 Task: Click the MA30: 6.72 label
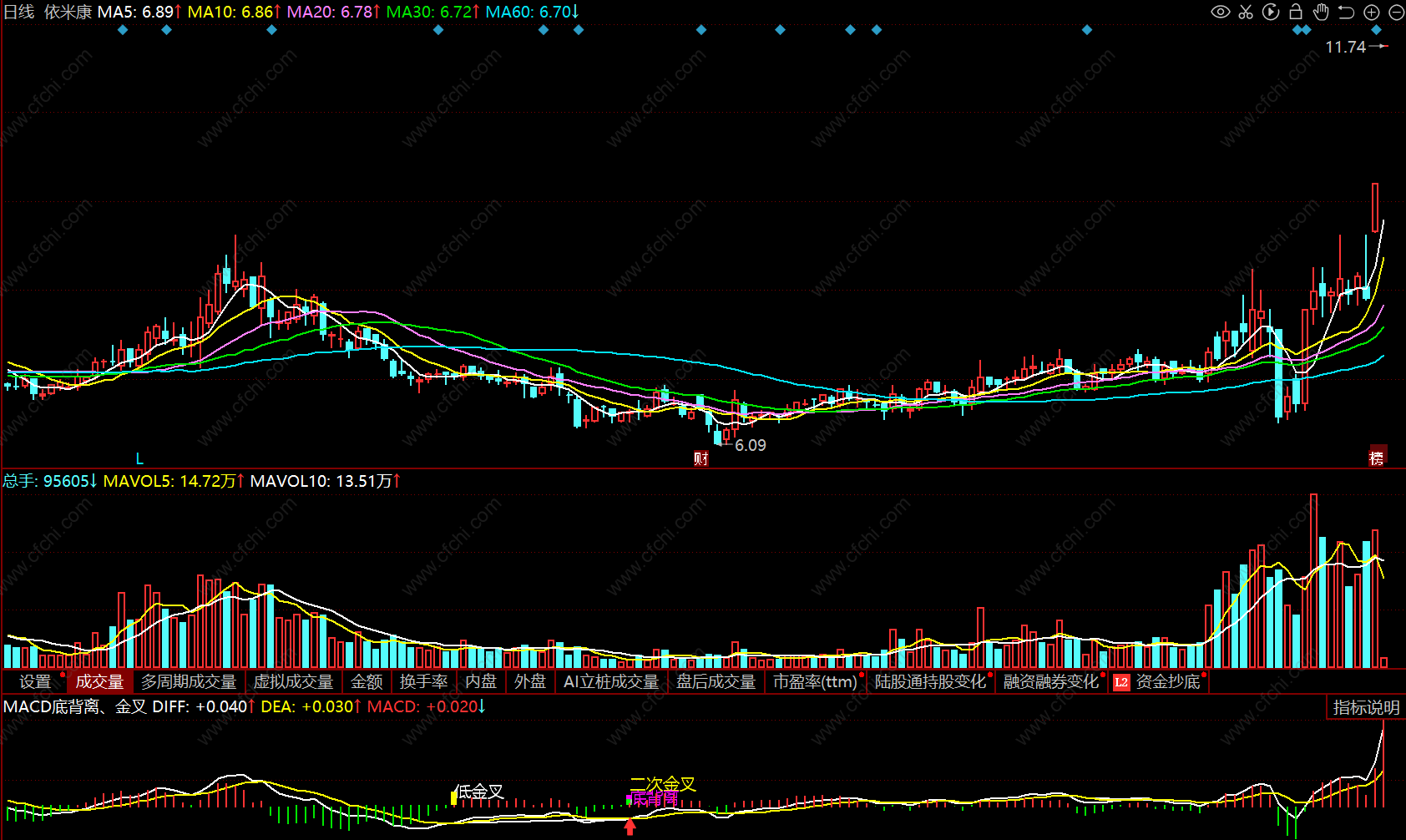click(x=433, y=12)
